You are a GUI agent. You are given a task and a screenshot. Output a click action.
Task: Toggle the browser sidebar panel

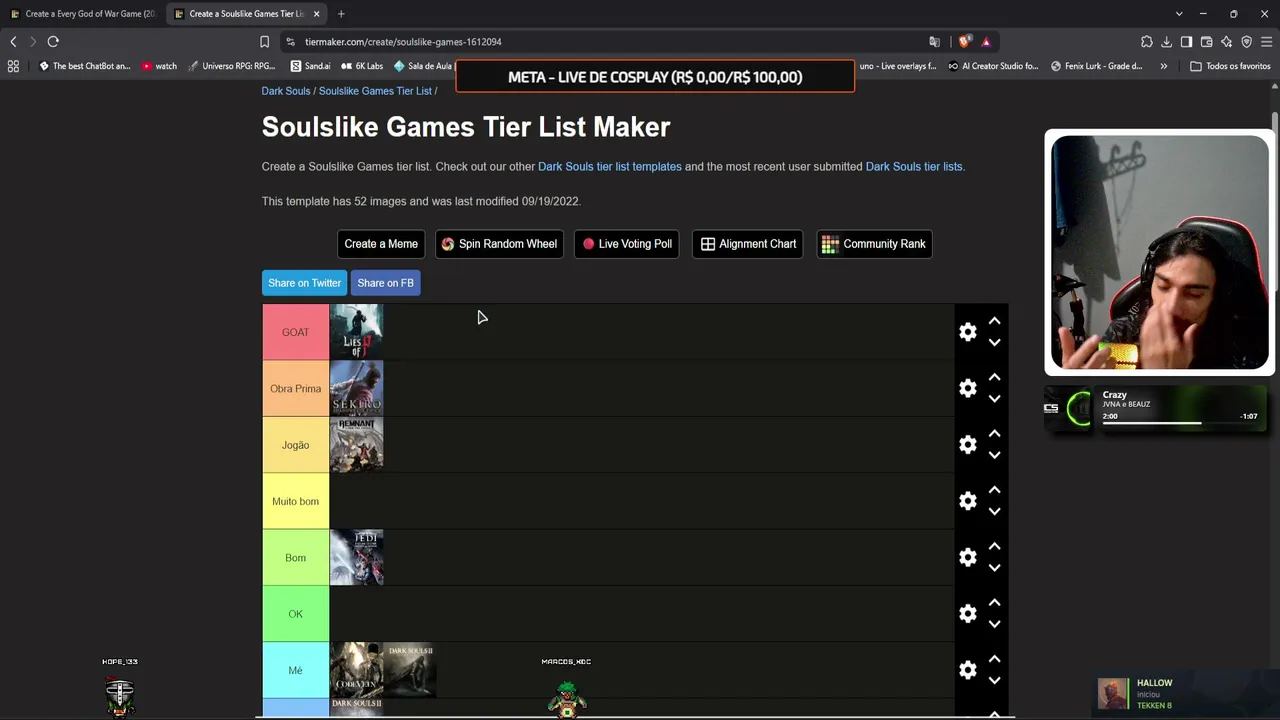click(x=1186, y=42)
